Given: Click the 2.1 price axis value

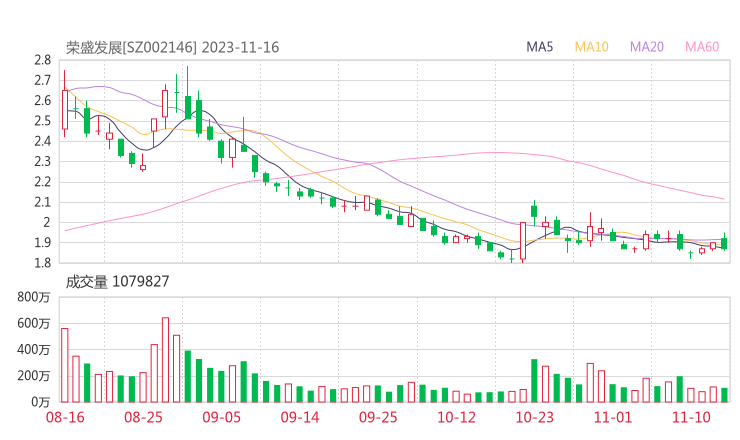Looking at the screenshot, I should [x=42, y=202].
